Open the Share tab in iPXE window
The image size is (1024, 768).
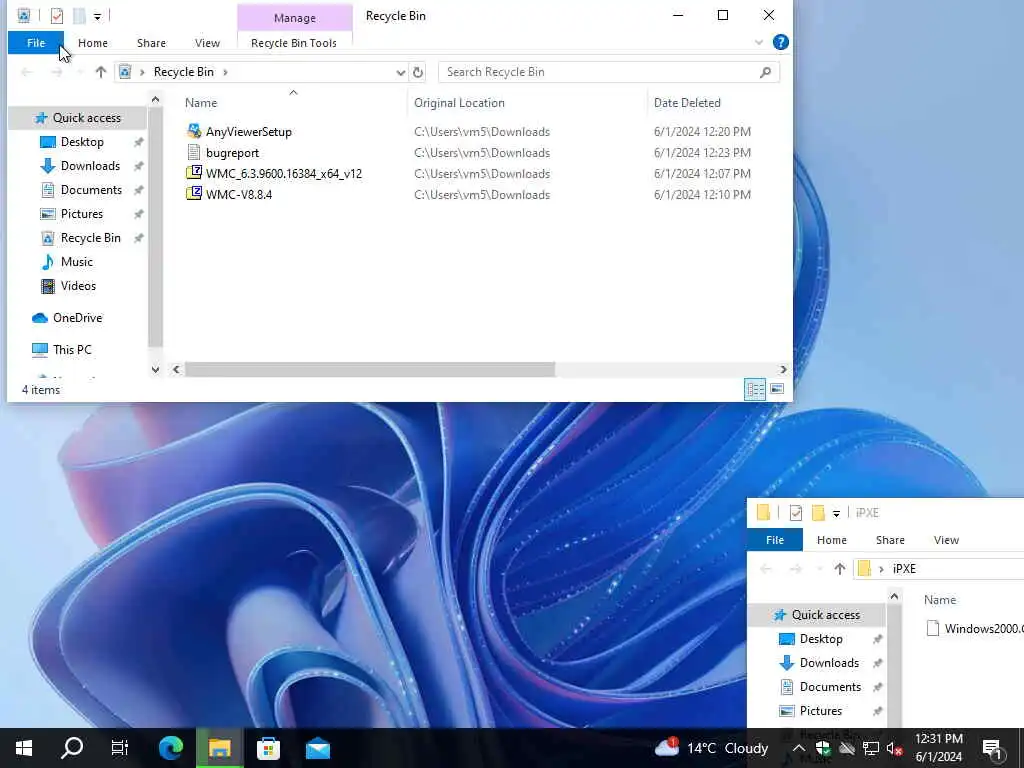pyautogui.click(x=890, y=540)
